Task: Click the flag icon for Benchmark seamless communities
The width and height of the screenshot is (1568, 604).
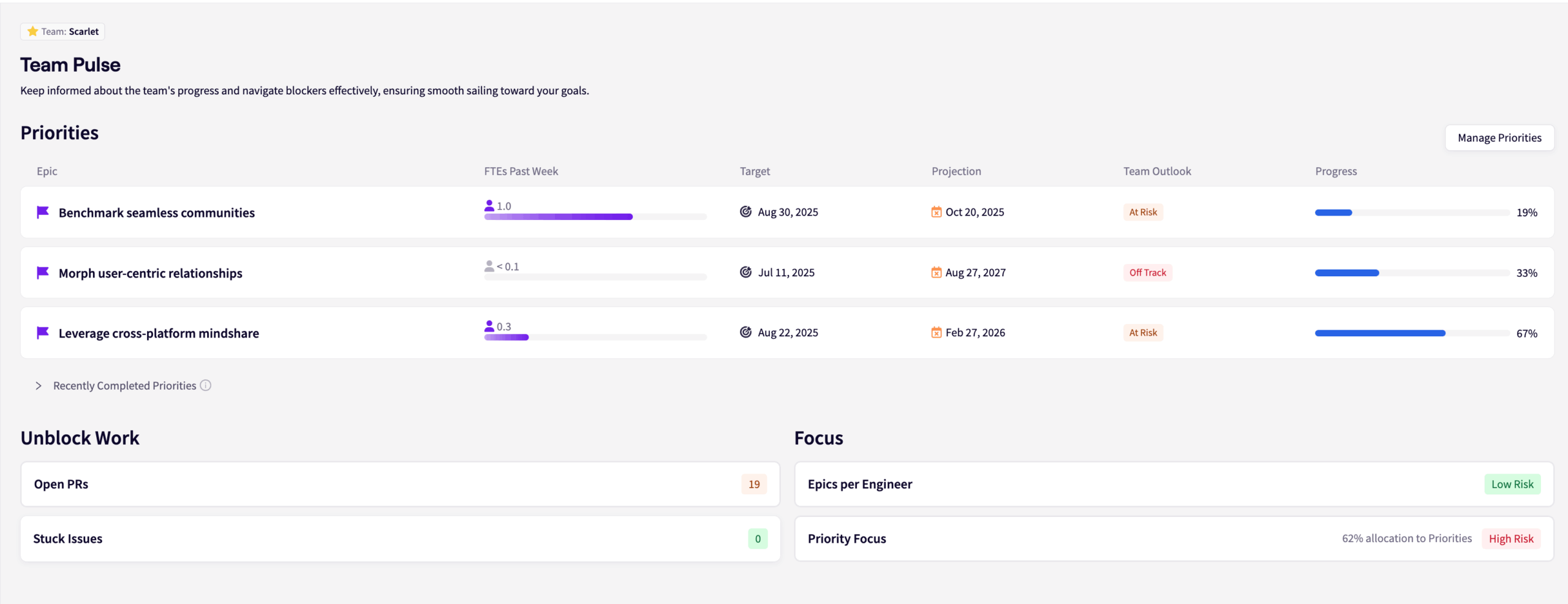Action: [43, 212]
